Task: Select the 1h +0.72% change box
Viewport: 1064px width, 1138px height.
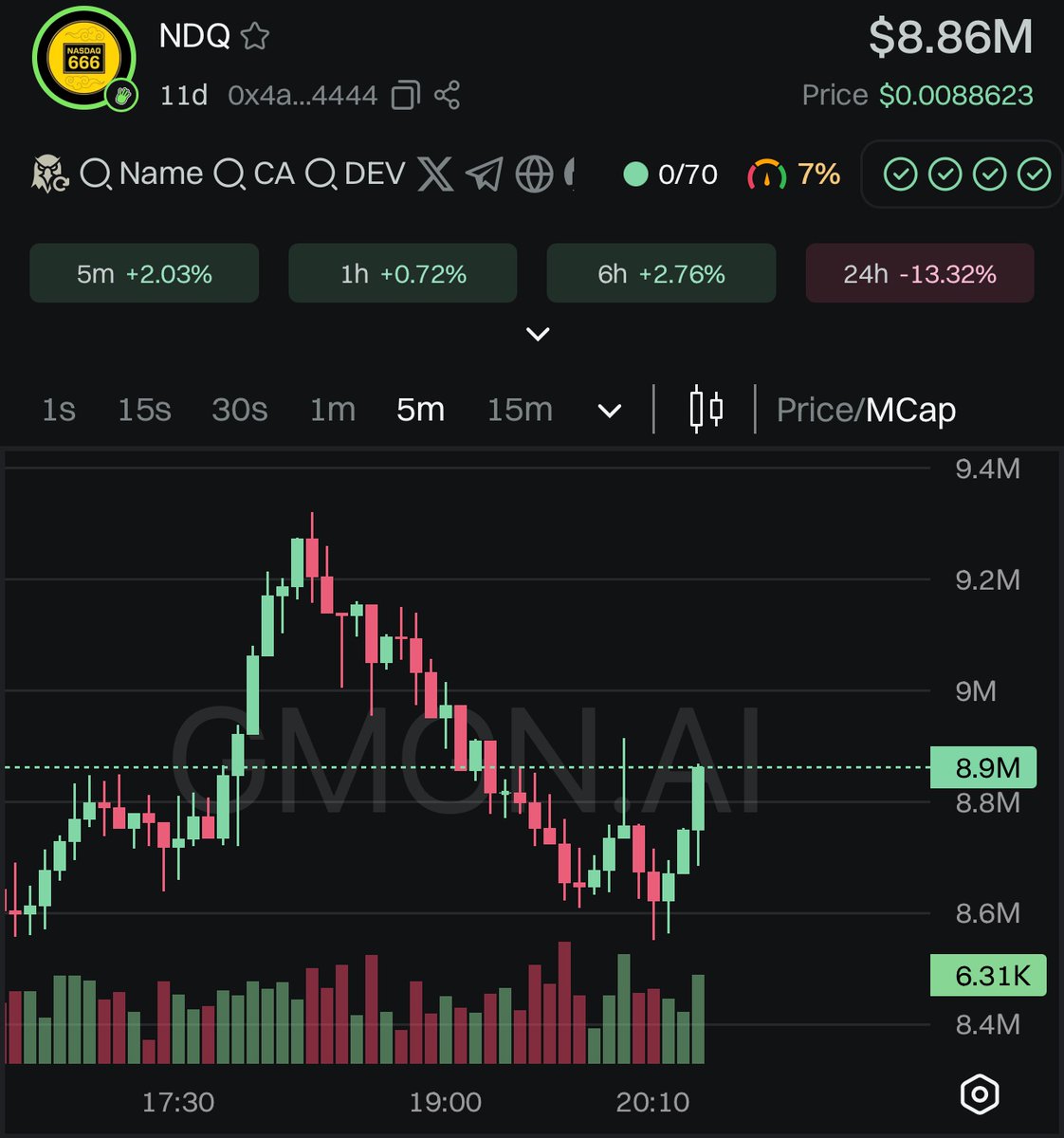Action: 403,273
